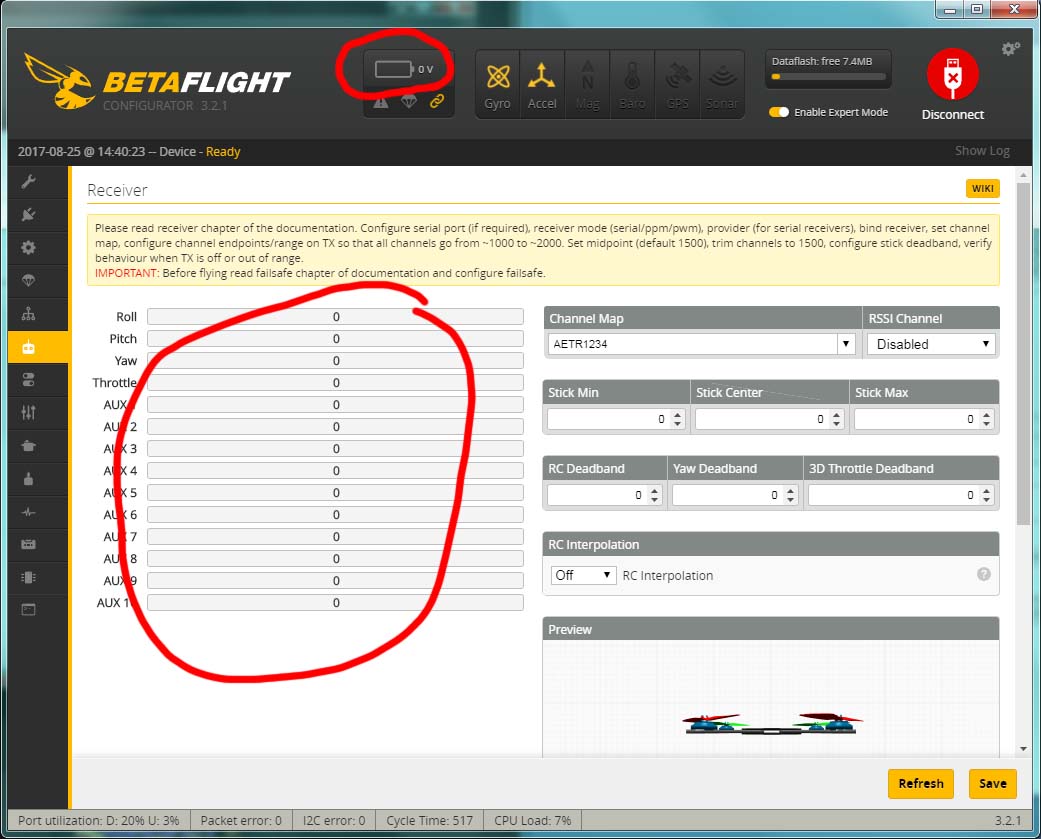The height and width of the screenshot is (839, 1041).
Task: Click the Save button
Action: 992,783
